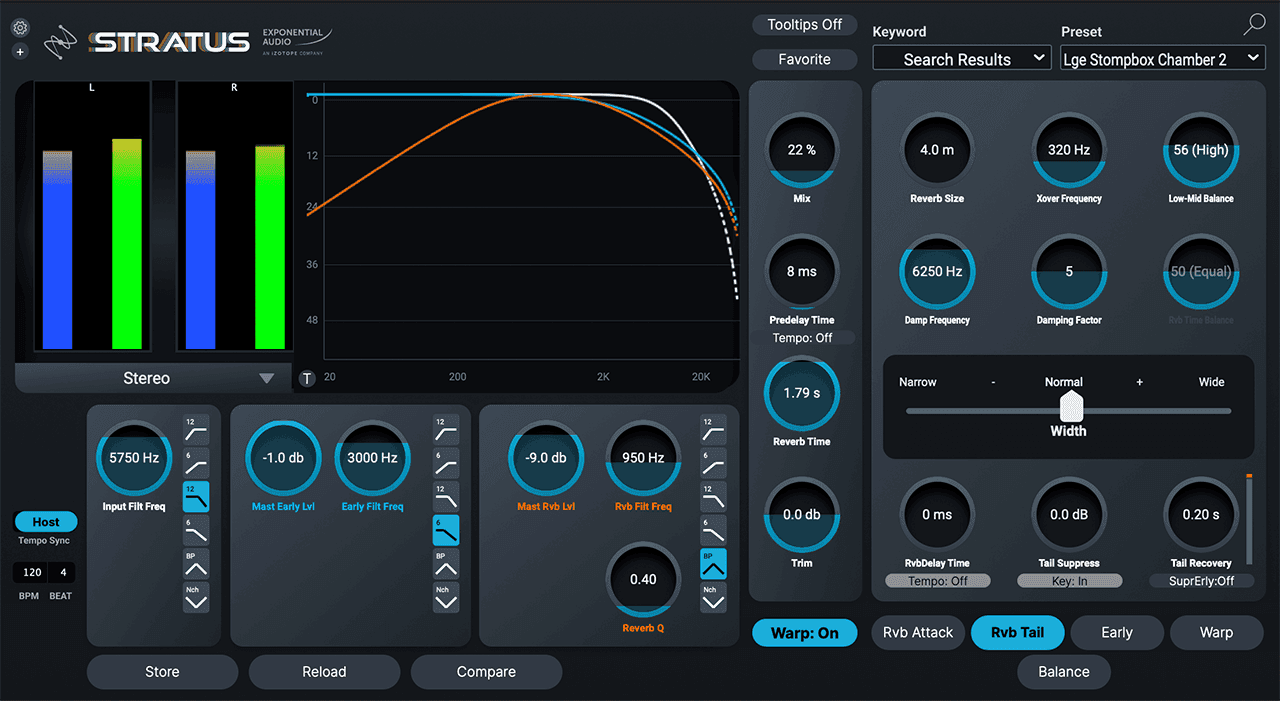Screen dimensions: 1280x701
Task: Select Early filter 6 dB high-pass shape
Action: (x=446, y=464)
